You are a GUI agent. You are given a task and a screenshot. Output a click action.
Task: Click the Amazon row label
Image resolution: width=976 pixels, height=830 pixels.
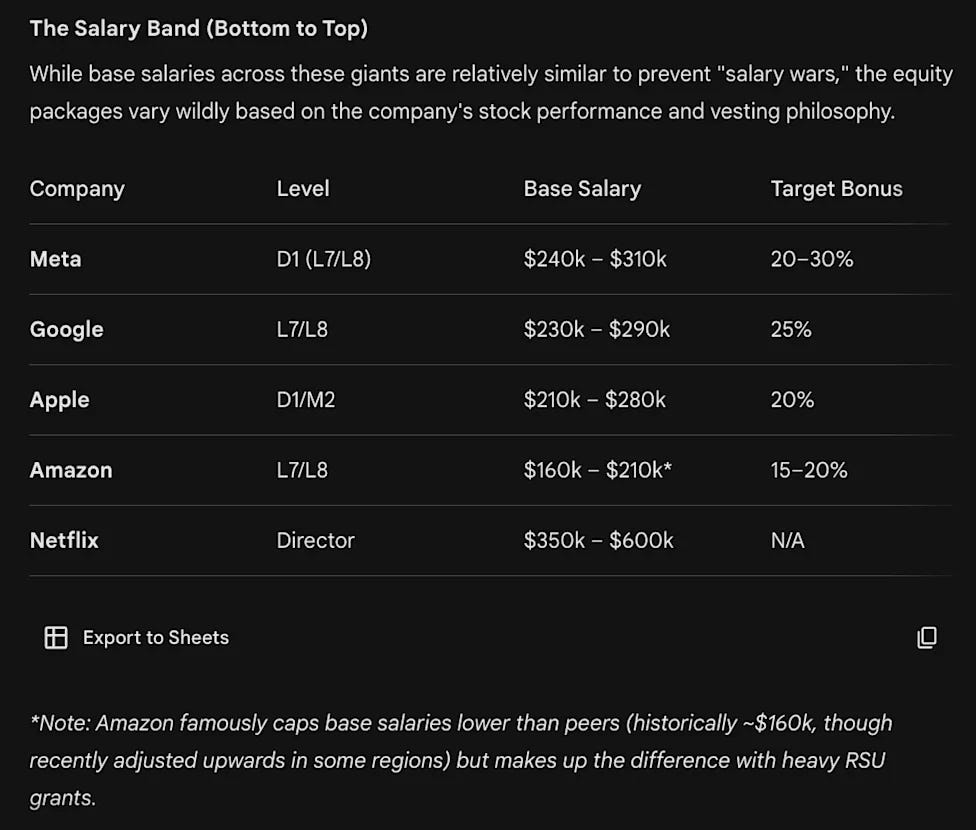[x=71, y=470]
